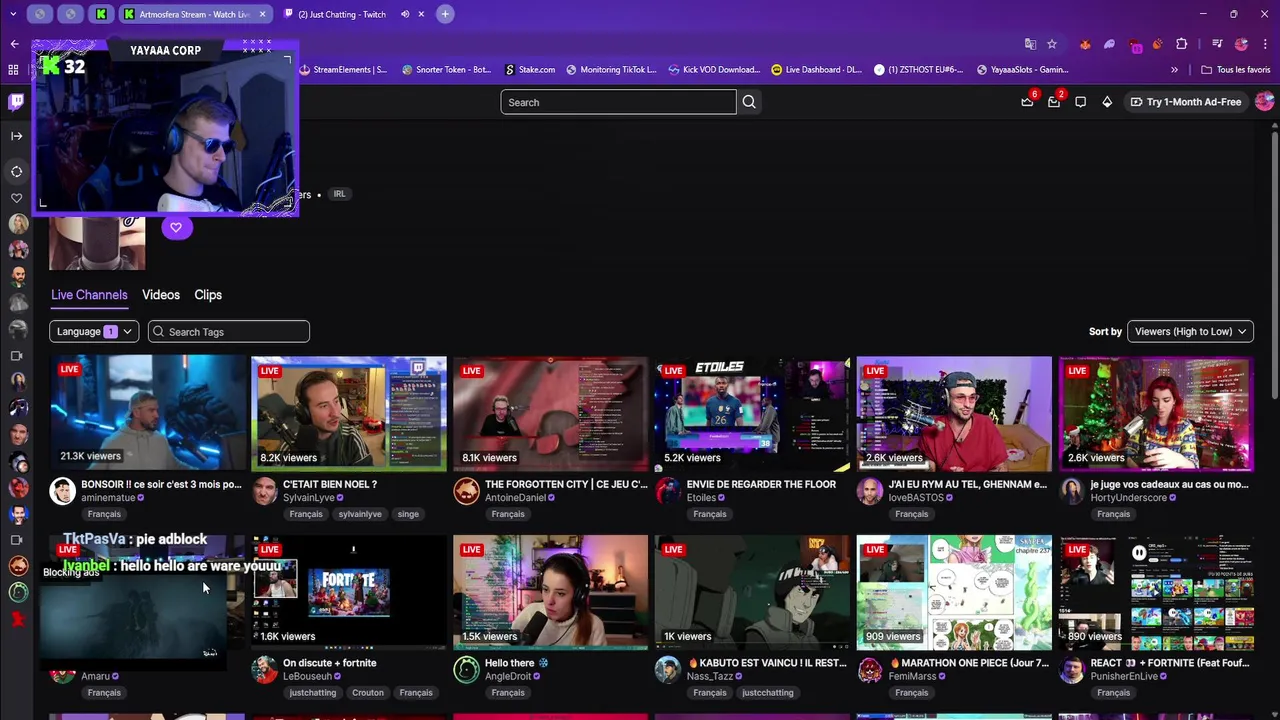Click Try 1-Month Ad-Free button
This screenshot has width=1280, height=720.
(x=1186, y=102)
